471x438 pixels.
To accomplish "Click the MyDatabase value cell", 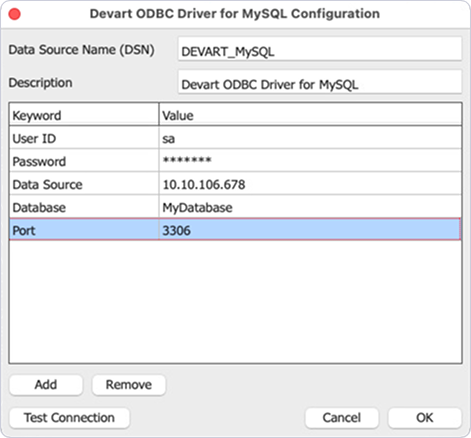I will click(310, 207).
